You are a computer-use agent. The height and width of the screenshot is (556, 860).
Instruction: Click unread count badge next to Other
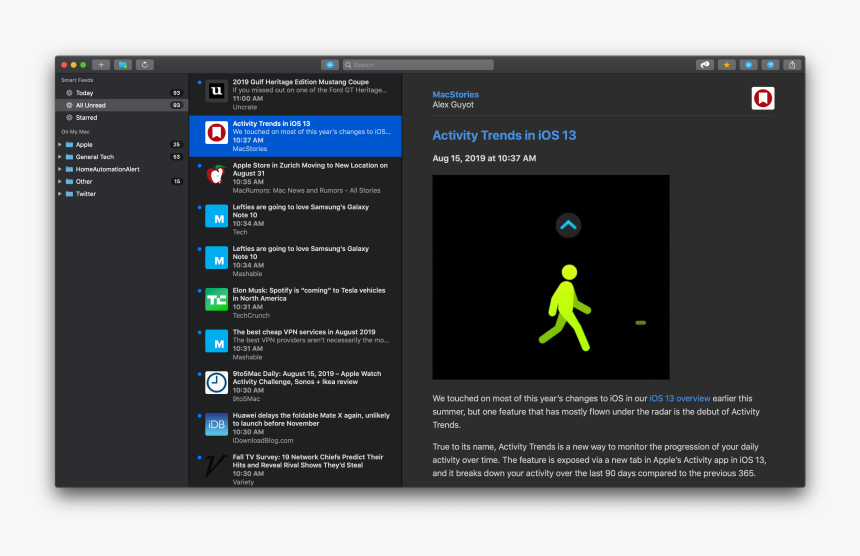(177, 181)
